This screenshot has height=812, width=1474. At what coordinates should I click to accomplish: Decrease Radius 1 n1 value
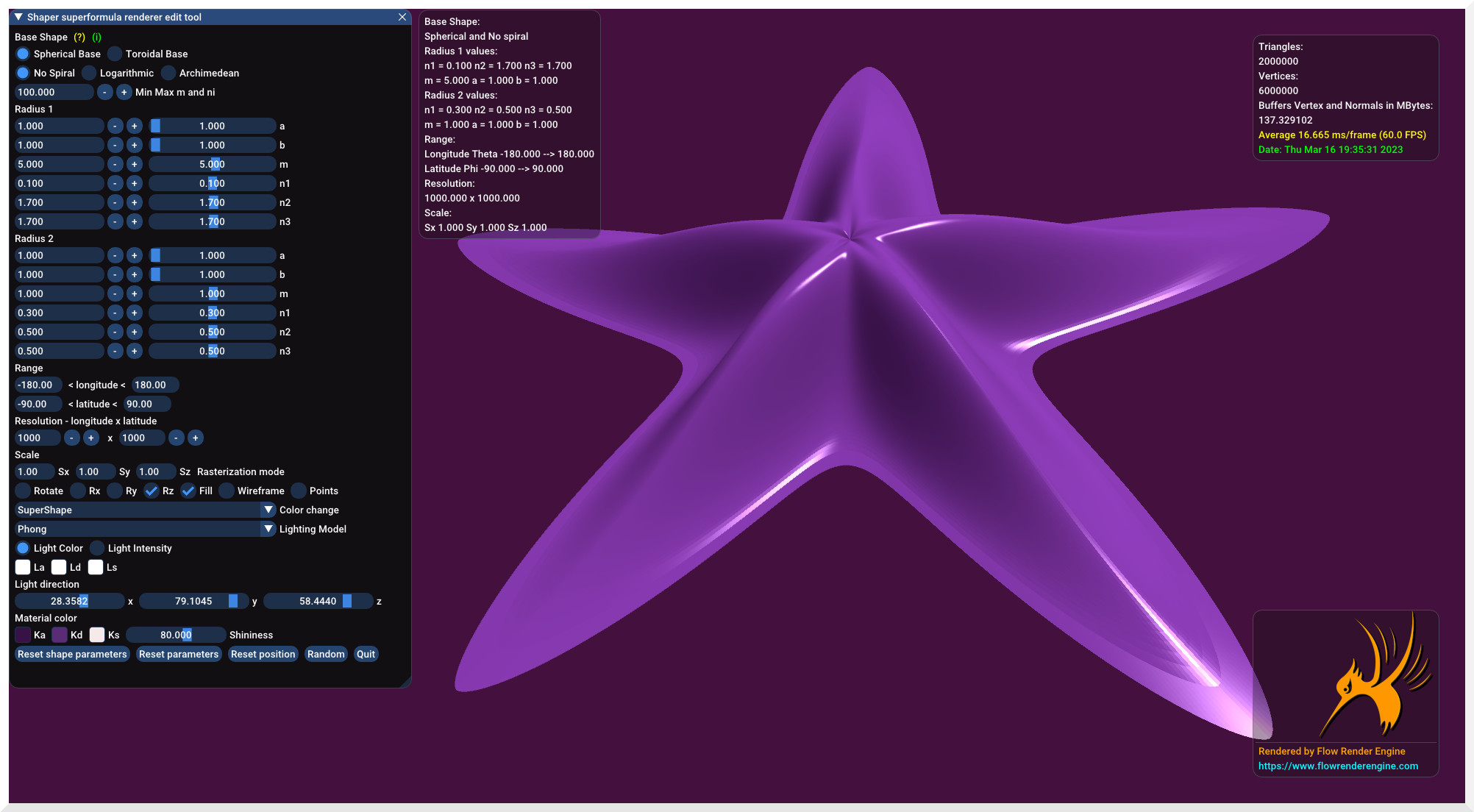click(115, 183)
